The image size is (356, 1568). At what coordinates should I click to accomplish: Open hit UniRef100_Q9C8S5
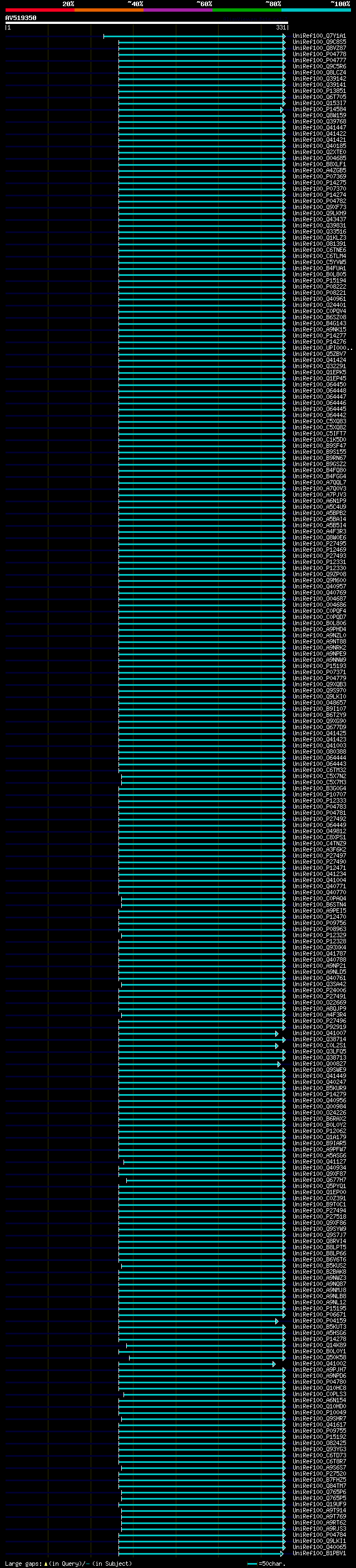point(319,42)
